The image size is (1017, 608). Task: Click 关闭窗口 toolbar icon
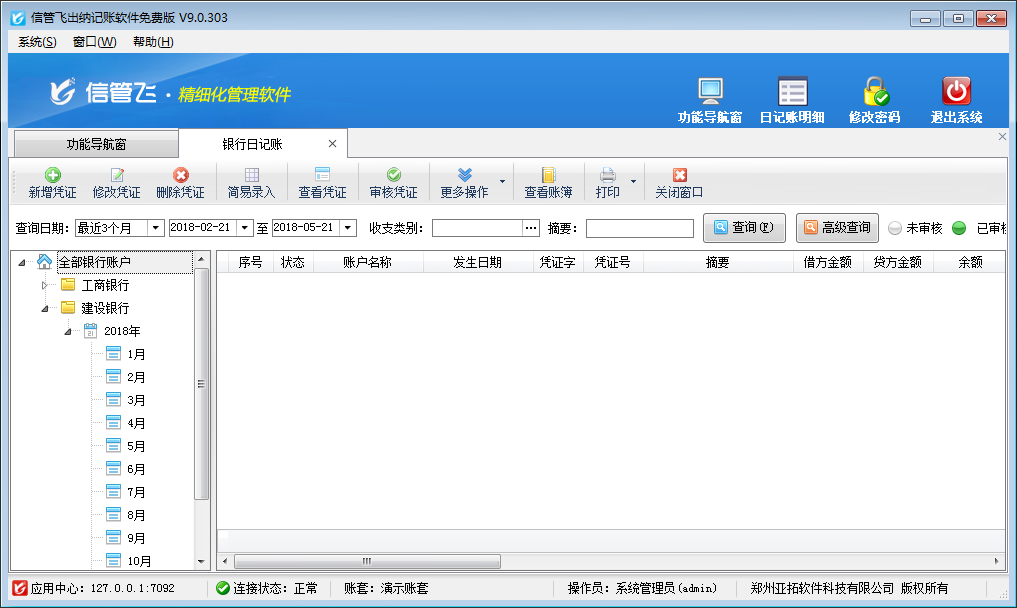pos(679,175)
